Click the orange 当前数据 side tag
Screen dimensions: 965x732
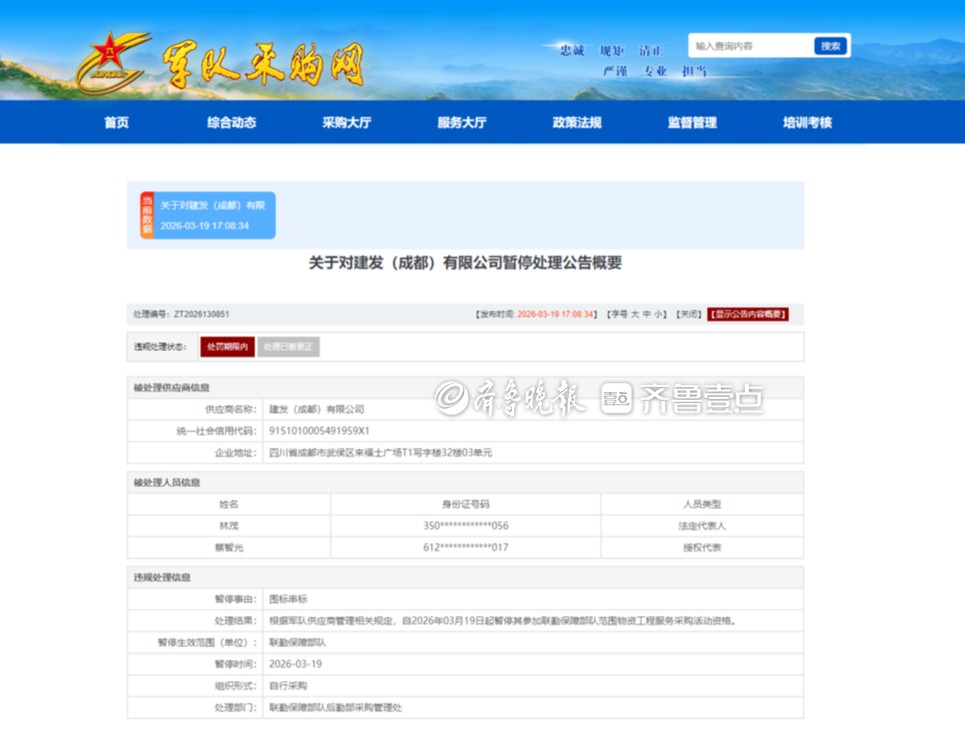(147, 215)
